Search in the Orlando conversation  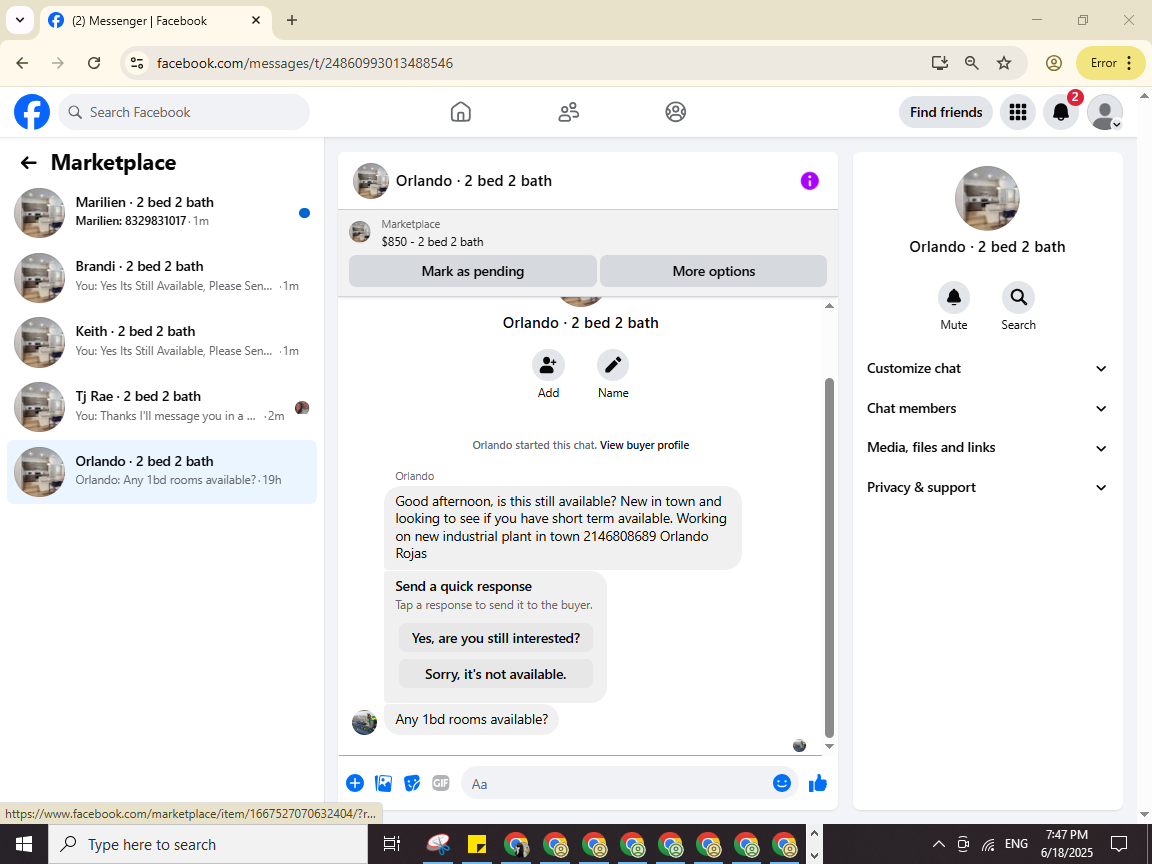(x=1018, y=298)
